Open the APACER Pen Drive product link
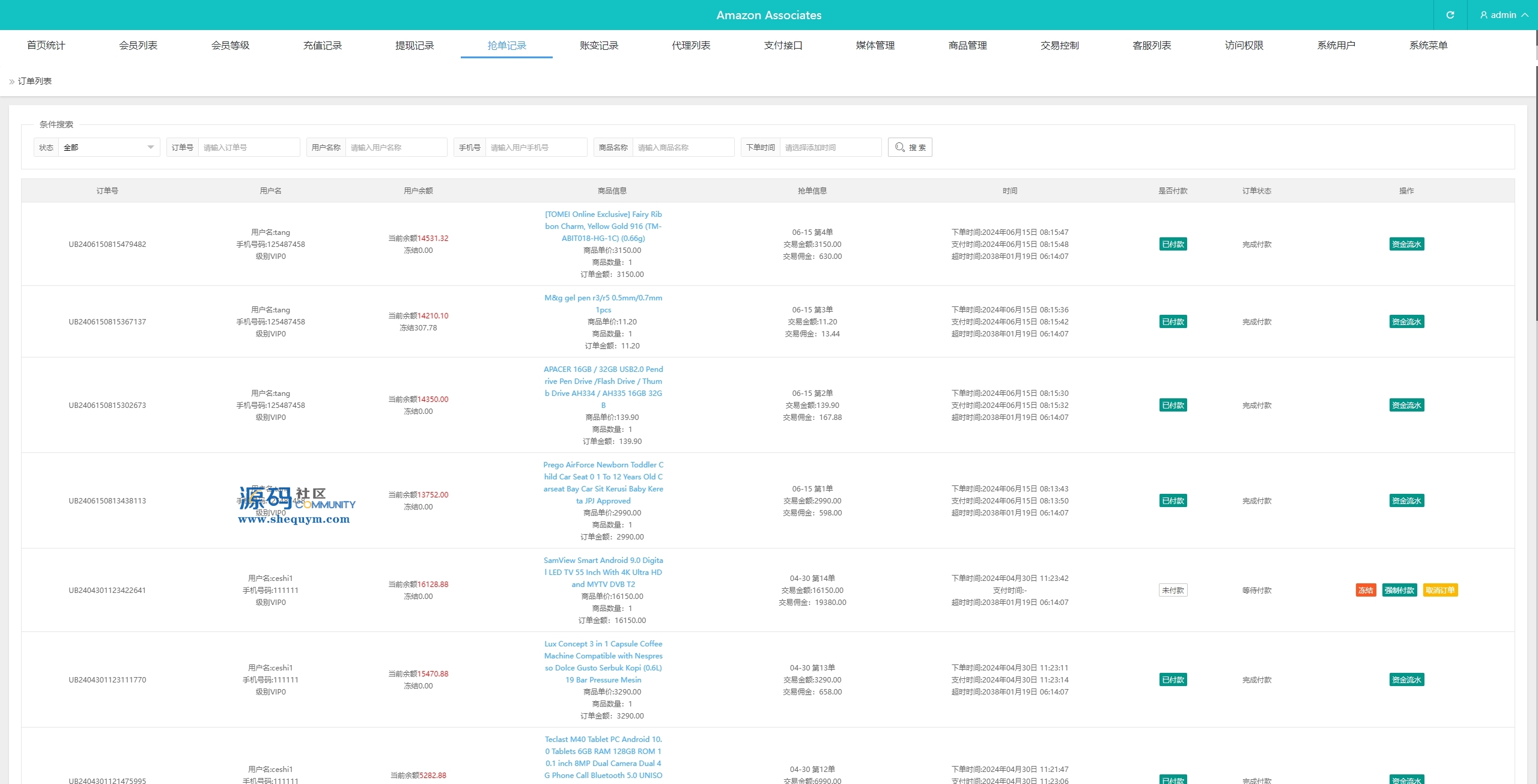Screen dimensions: 1538x784 click(x=603, y=387)
